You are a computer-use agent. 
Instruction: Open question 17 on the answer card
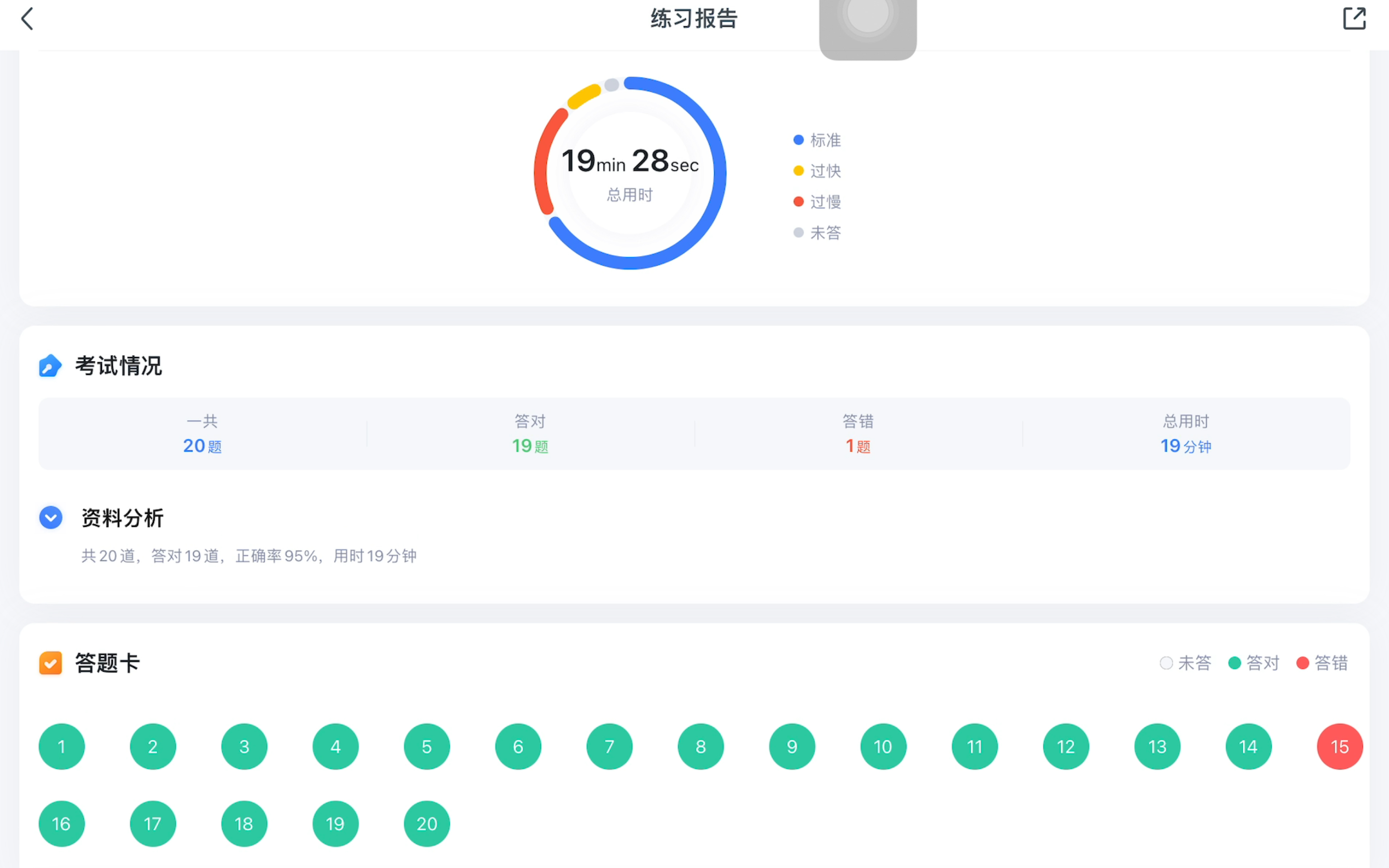(153, 823)
